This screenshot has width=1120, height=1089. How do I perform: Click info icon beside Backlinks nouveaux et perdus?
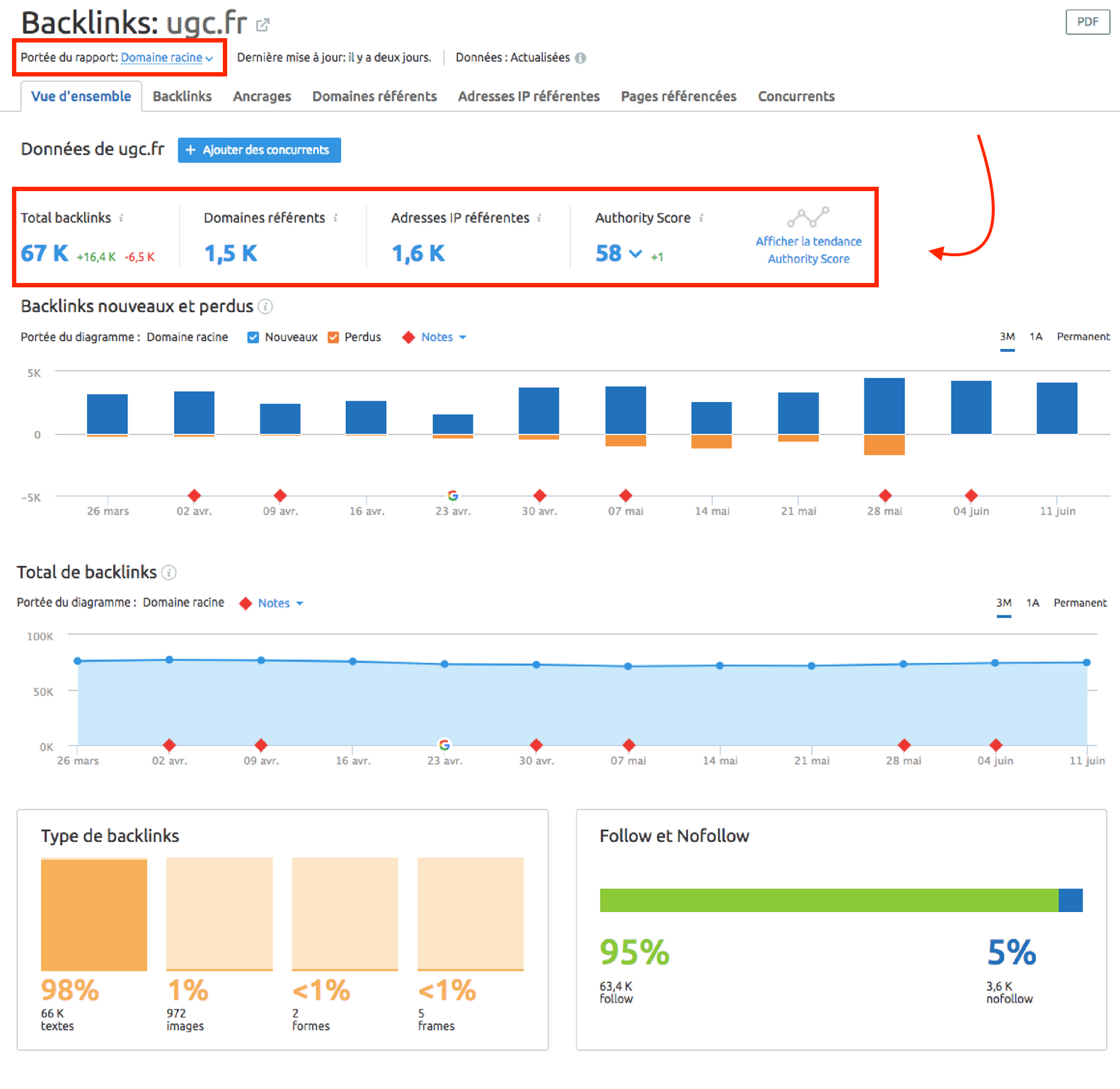[265, 306]
